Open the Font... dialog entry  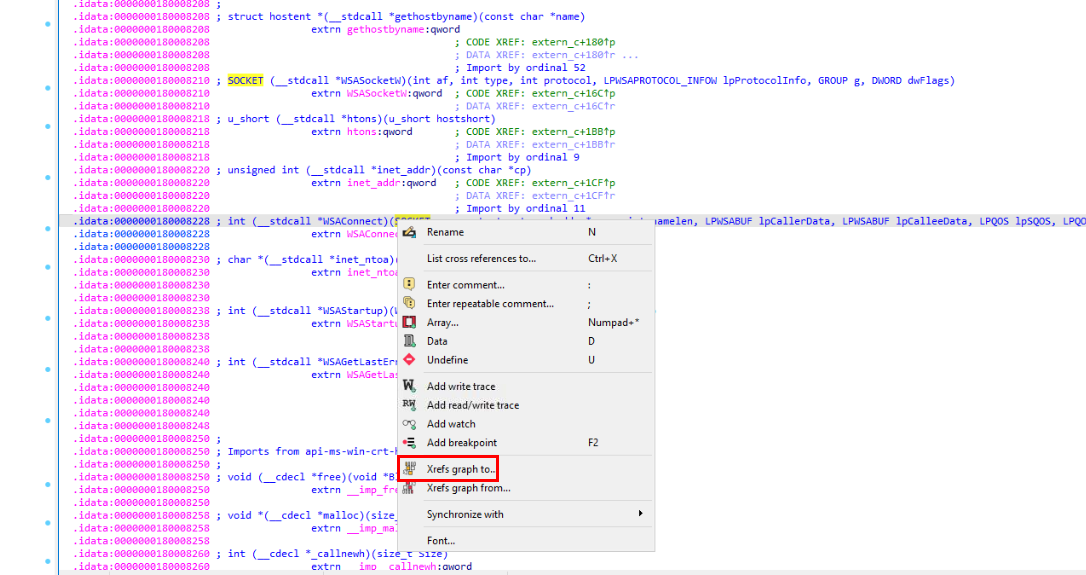click(440, 540)
